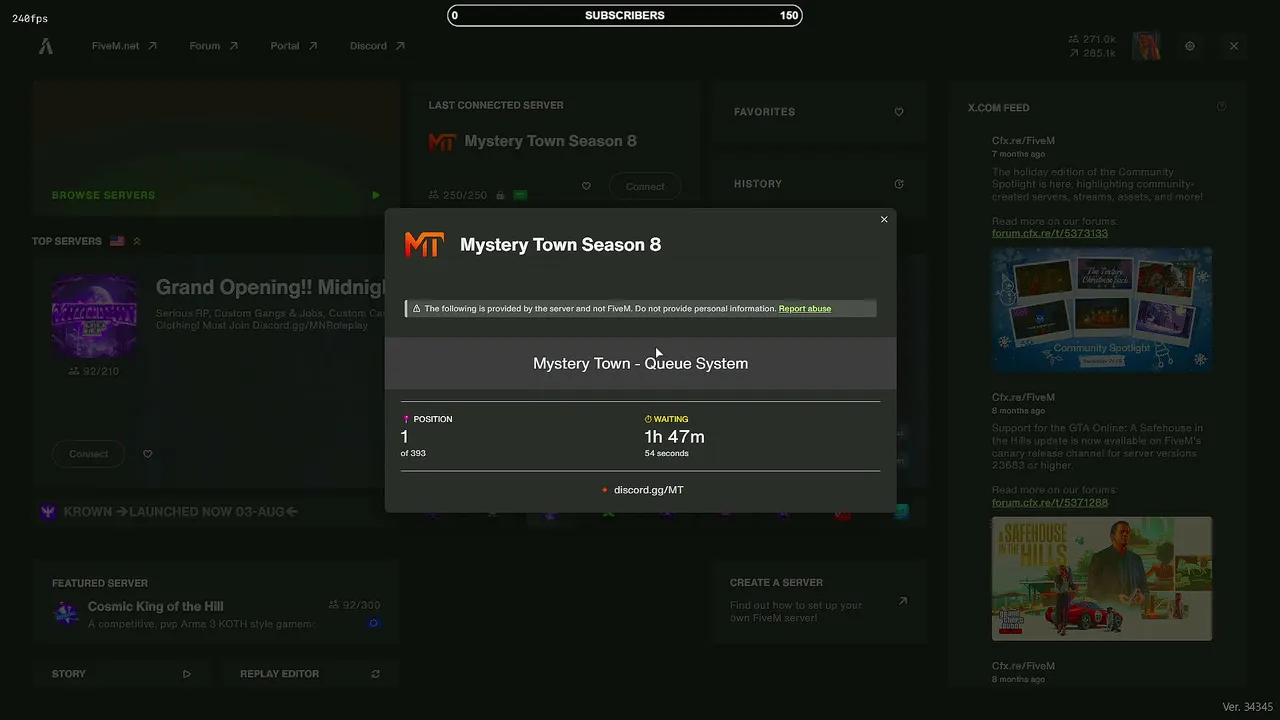Click the green play arrow beside Browse Servers
Viewport: 1280px width, 720px height.
(x=376, y=195)
